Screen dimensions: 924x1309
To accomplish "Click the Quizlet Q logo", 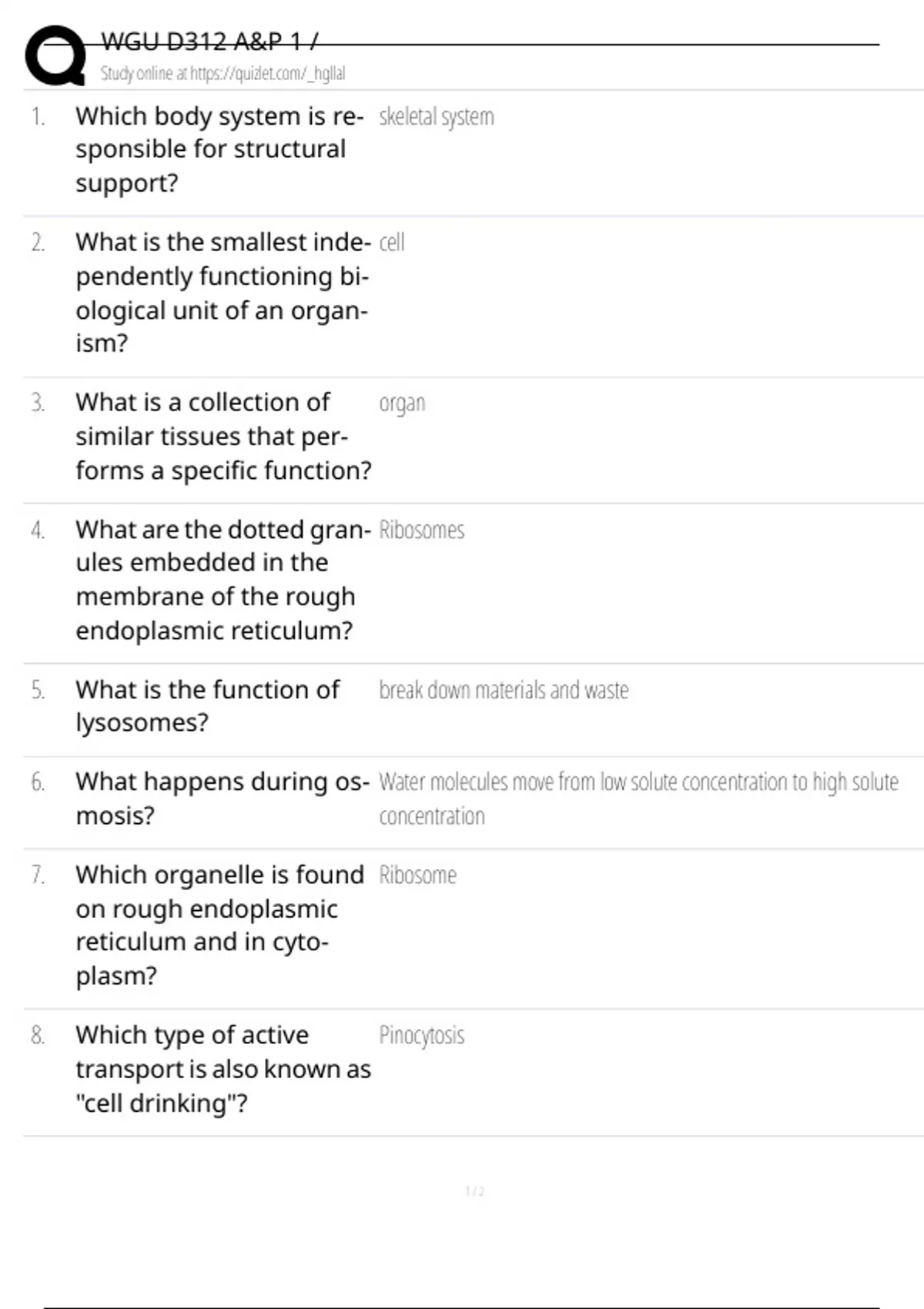I will click(x=55, y=55).
